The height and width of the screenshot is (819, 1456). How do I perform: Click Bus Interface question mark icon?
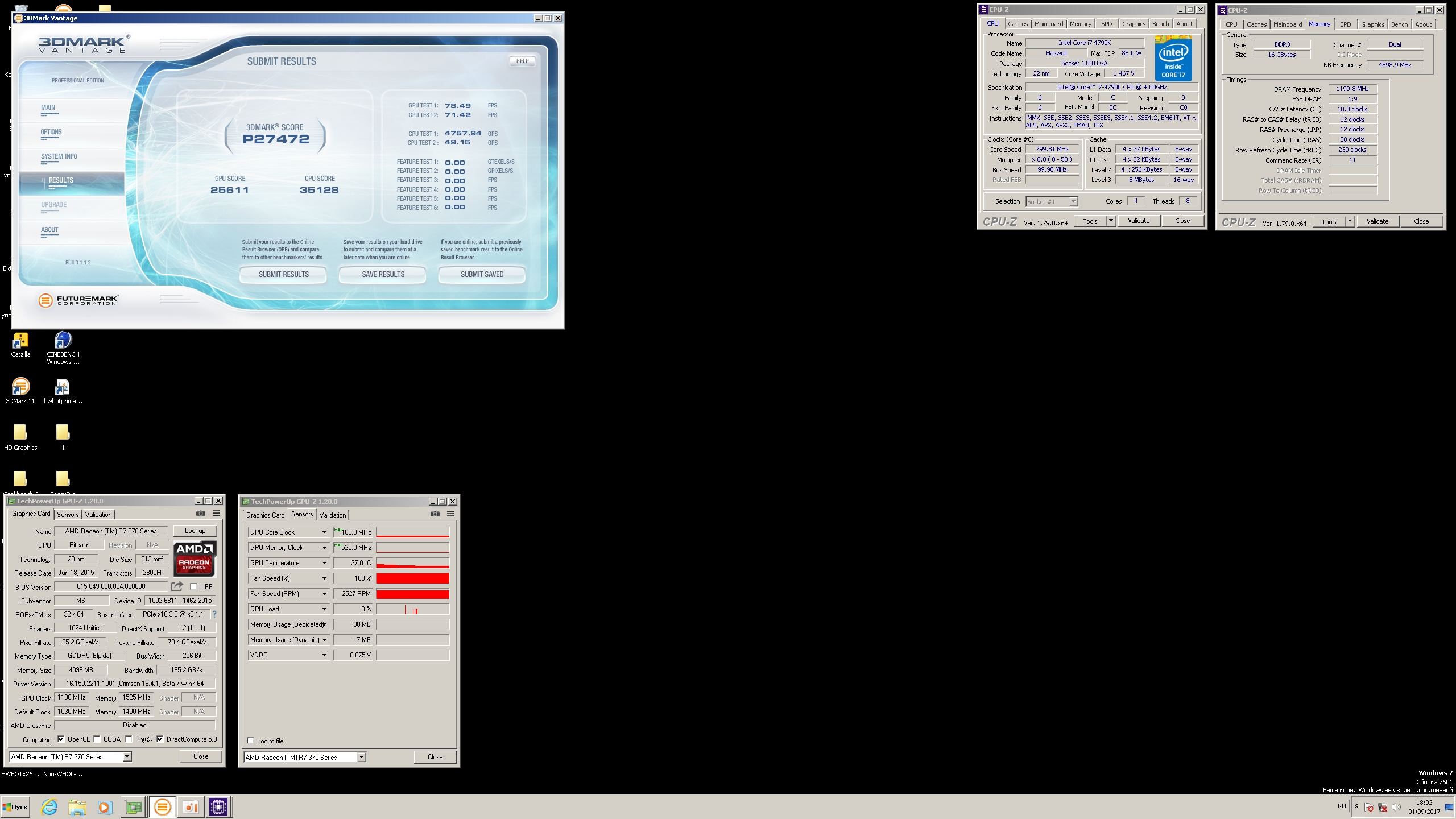[214, 614]
